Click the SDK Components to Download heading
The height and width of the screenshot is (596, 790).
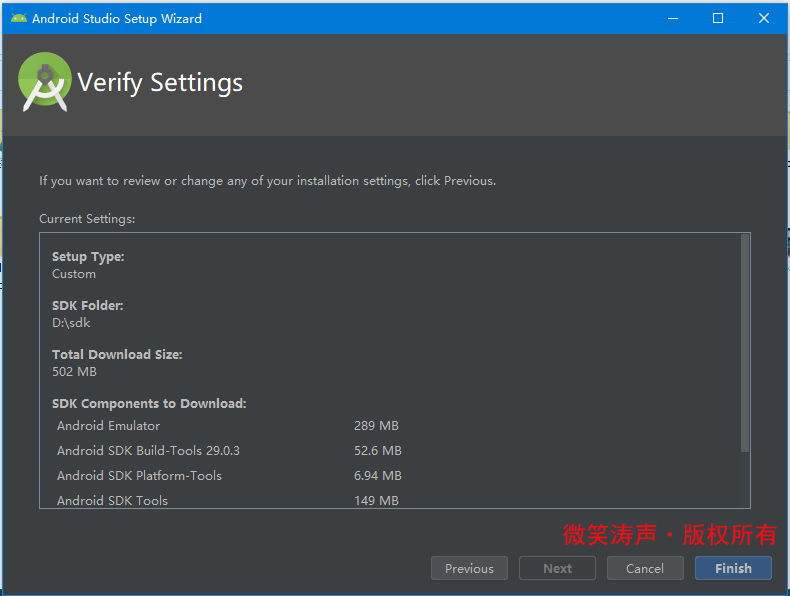point(149,404)
